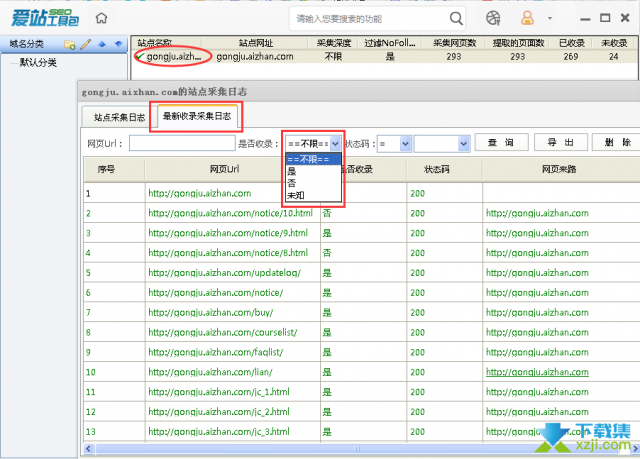The width and height of the screenshot is (640, 459).
Task: Click the 导出 button
Action: [560, 142]
